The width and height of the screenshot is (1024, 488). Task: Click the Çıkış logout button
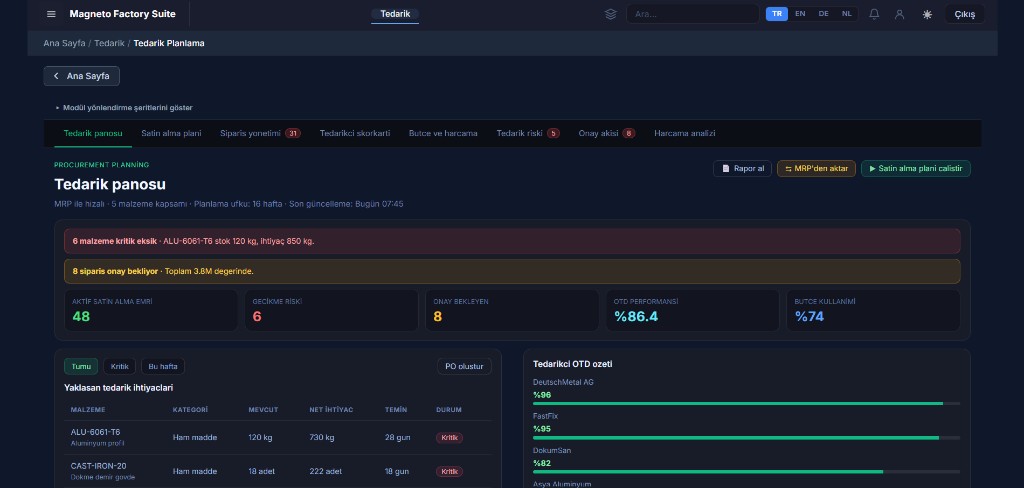point(964,14)
